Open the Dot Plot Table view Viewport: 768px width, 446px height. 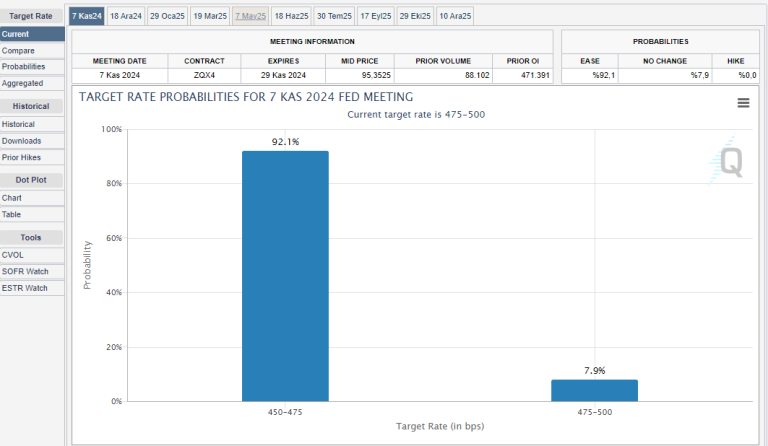click(x=12, y=214)
